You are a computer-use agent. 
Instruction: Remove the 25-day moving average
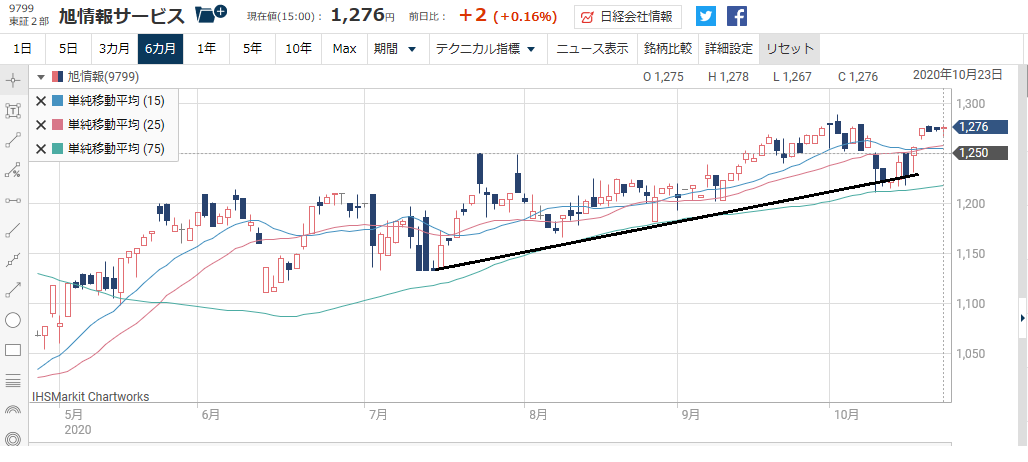click(41, 125)
